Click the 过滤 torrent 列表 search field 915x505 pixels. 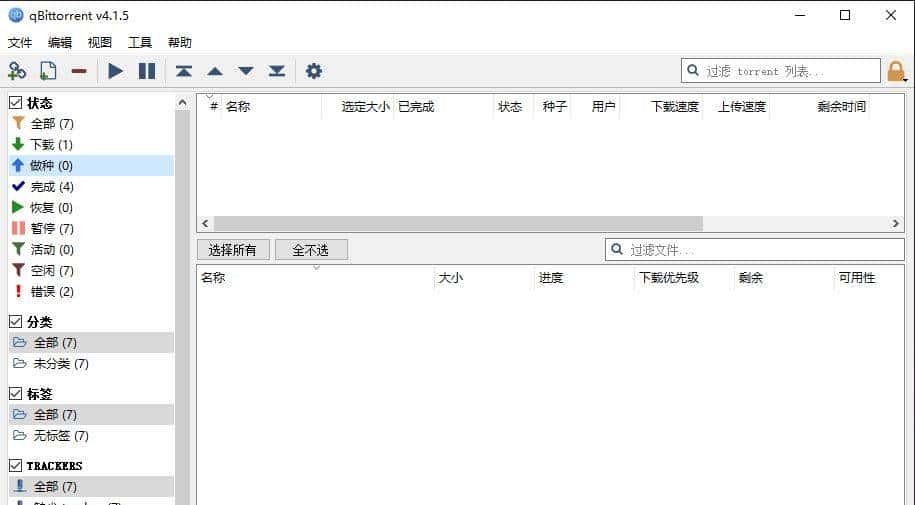click(x=781, y=71)
